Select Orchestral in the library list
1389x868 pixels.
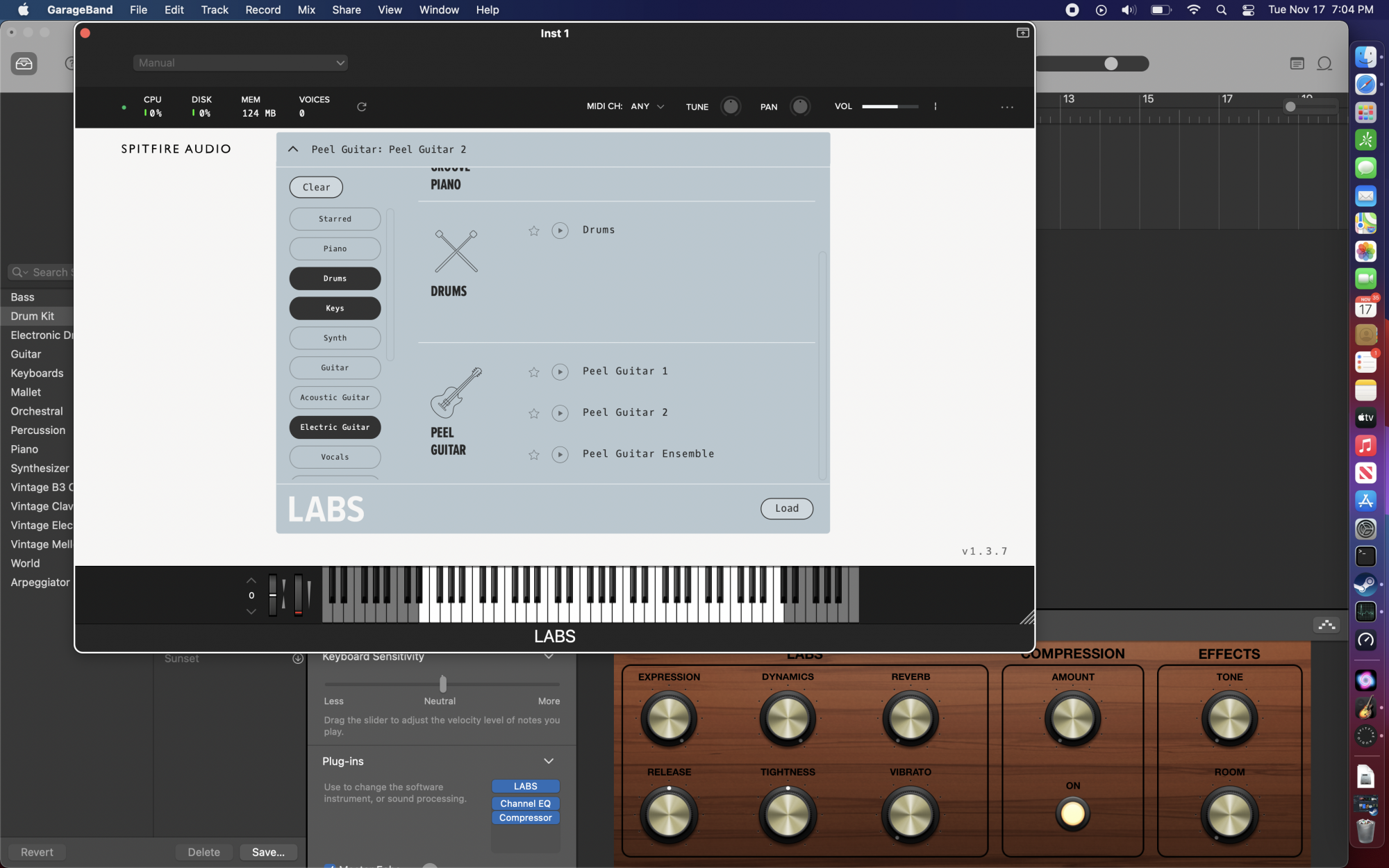coord(37,411)
